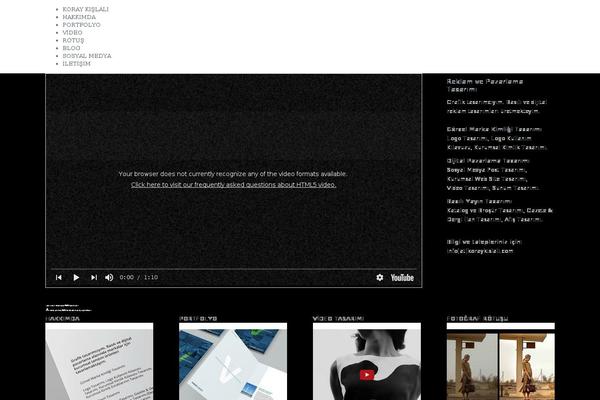Screen dimensions: 600x400
Task: Click the Reklam ve Pazarlama Tasarımı heading
Action: click(485, 85)
